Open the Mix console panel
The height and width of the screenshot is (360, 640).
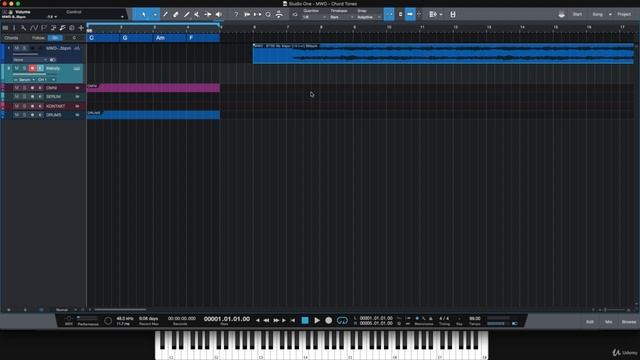[x=608, y=322]
